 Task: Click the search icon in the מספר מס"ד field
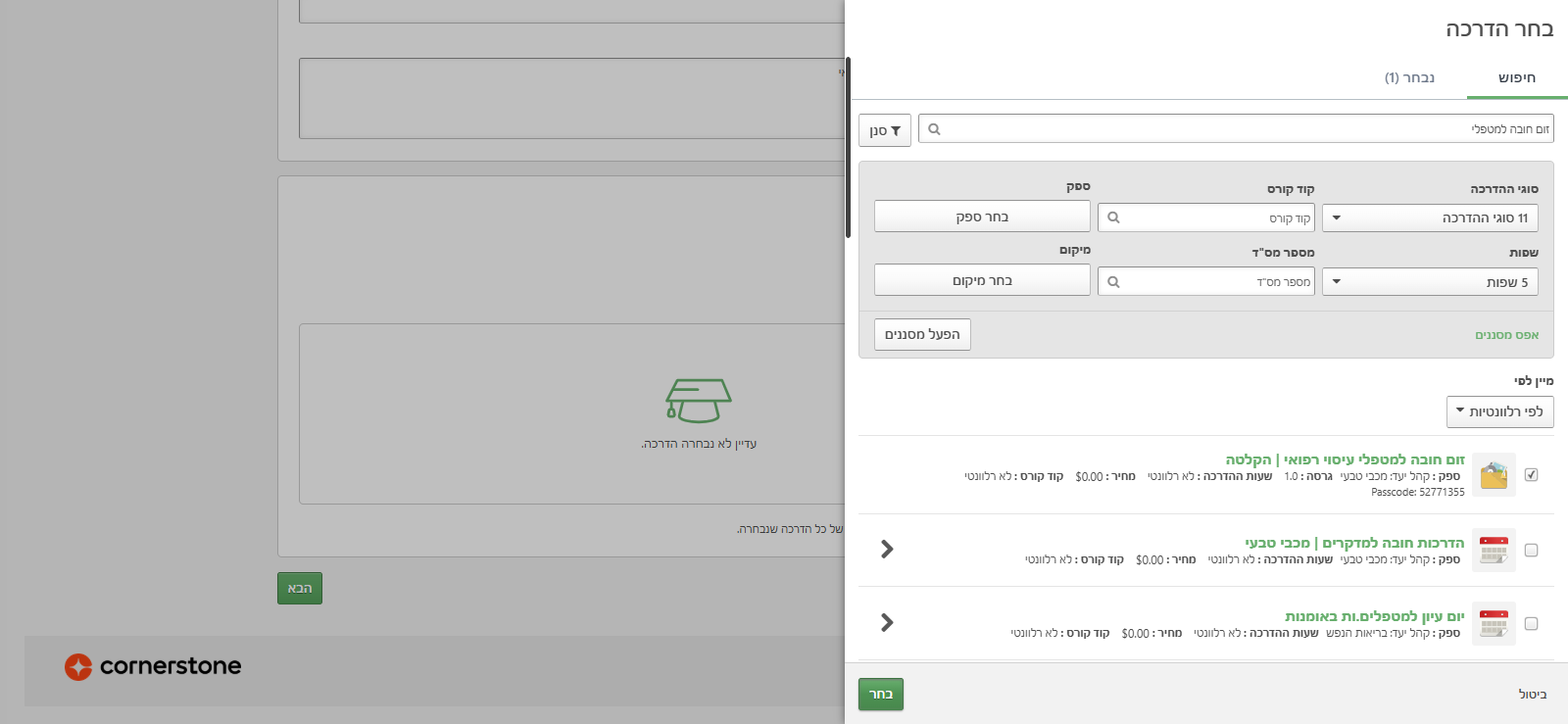[1113, 282]
